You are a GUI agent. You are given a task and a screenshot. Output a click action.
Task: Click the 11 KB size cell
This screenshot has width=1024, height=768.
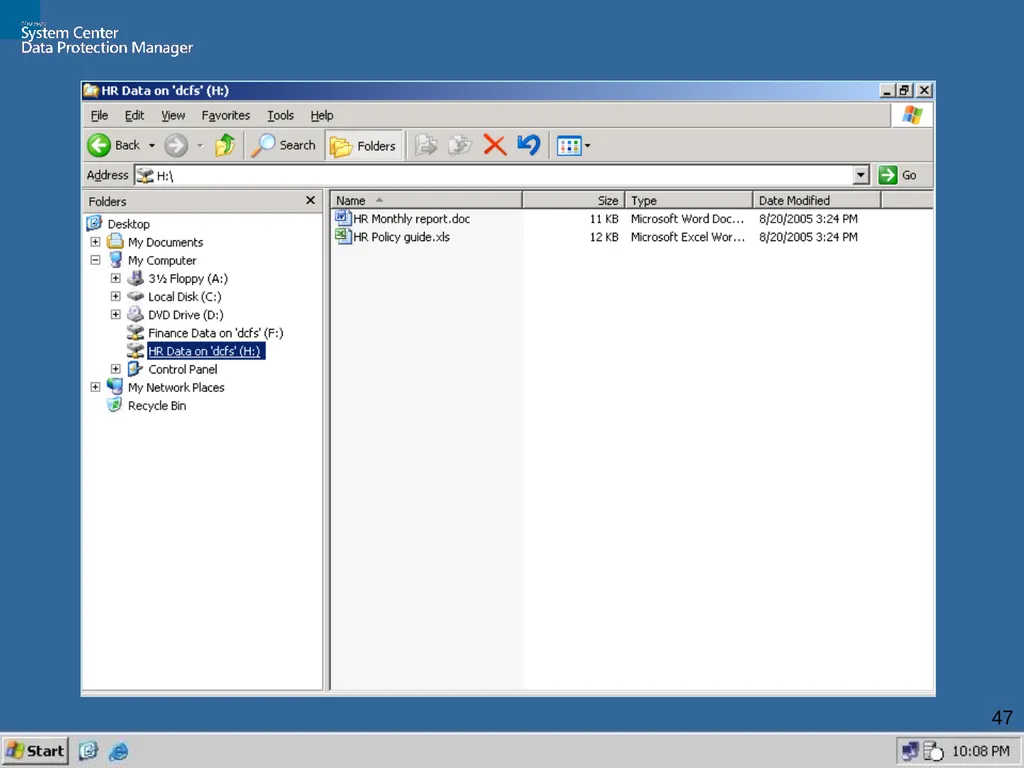click(x=604, y=219)
